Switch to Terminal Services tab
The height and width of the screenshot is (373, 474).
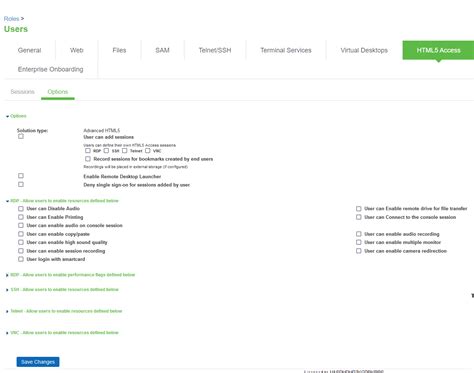[x=286, y=50]
